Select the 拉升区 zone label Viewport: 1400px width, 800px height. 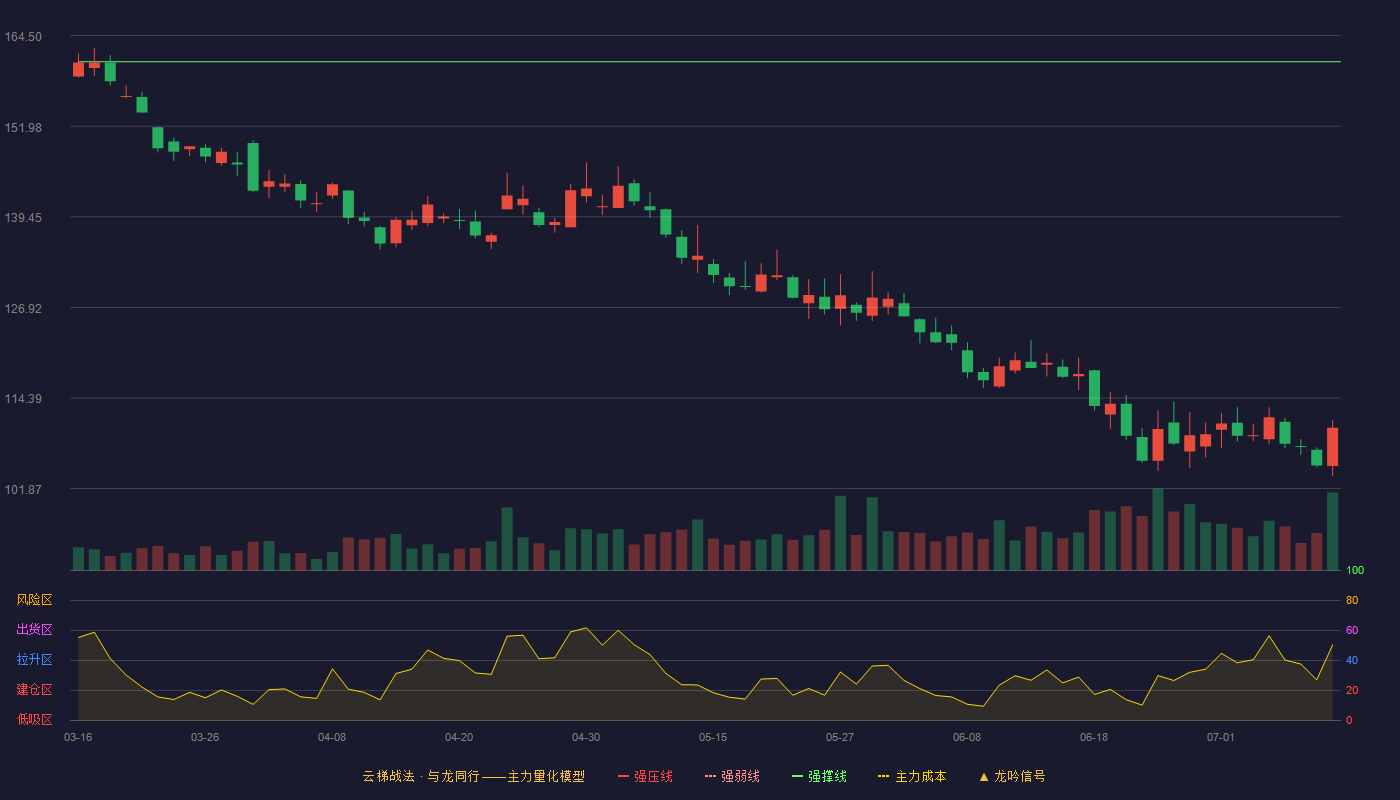[x=34, y=660]
